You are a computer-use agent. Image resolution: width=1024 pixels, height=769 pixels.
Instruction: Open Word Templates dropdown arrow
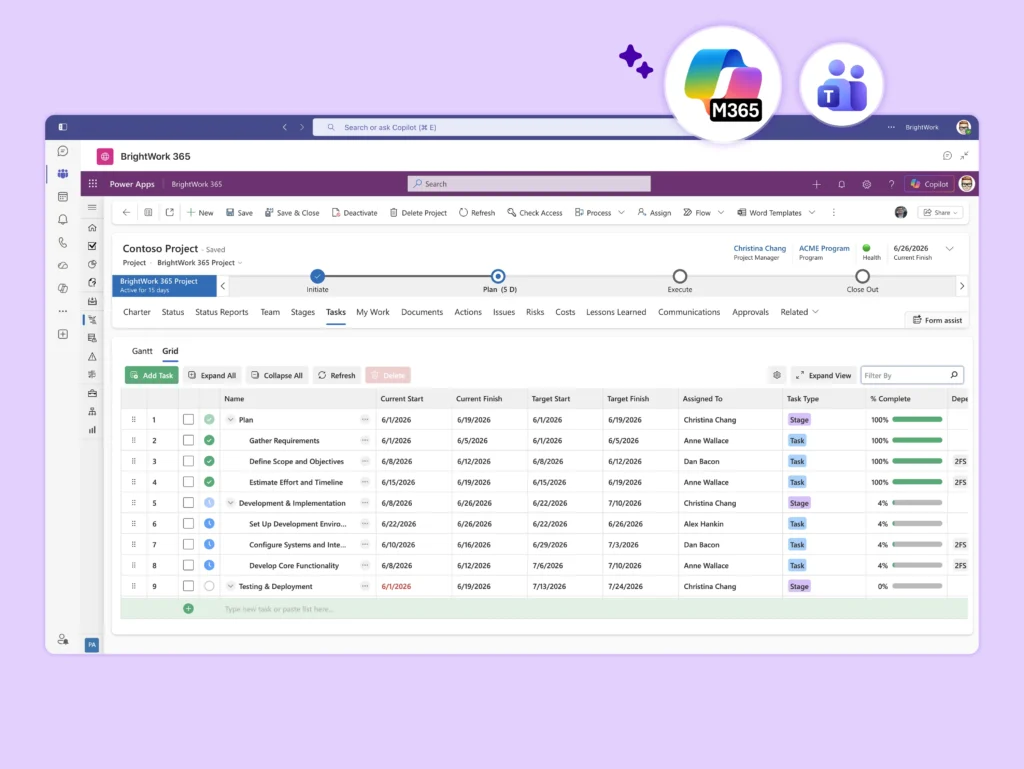point(812,213)
